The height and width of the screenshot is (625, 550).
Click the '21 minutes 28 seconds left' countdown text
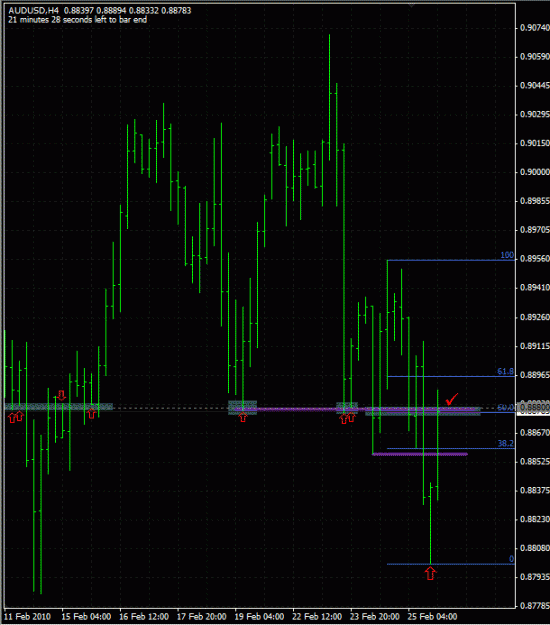(x=77, y=20)
